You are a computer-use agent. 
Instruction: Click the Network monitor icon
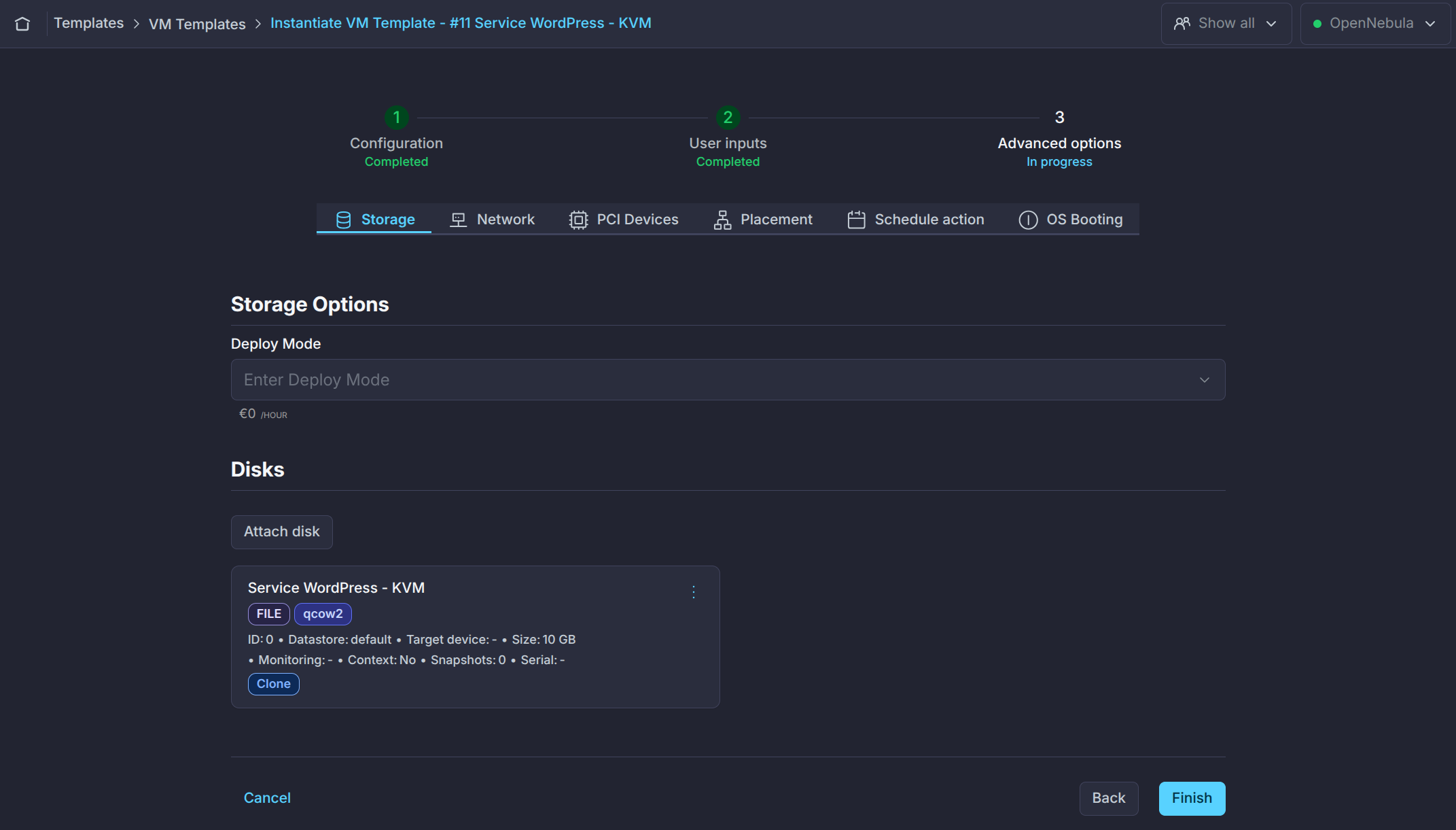tap(459, 220)
